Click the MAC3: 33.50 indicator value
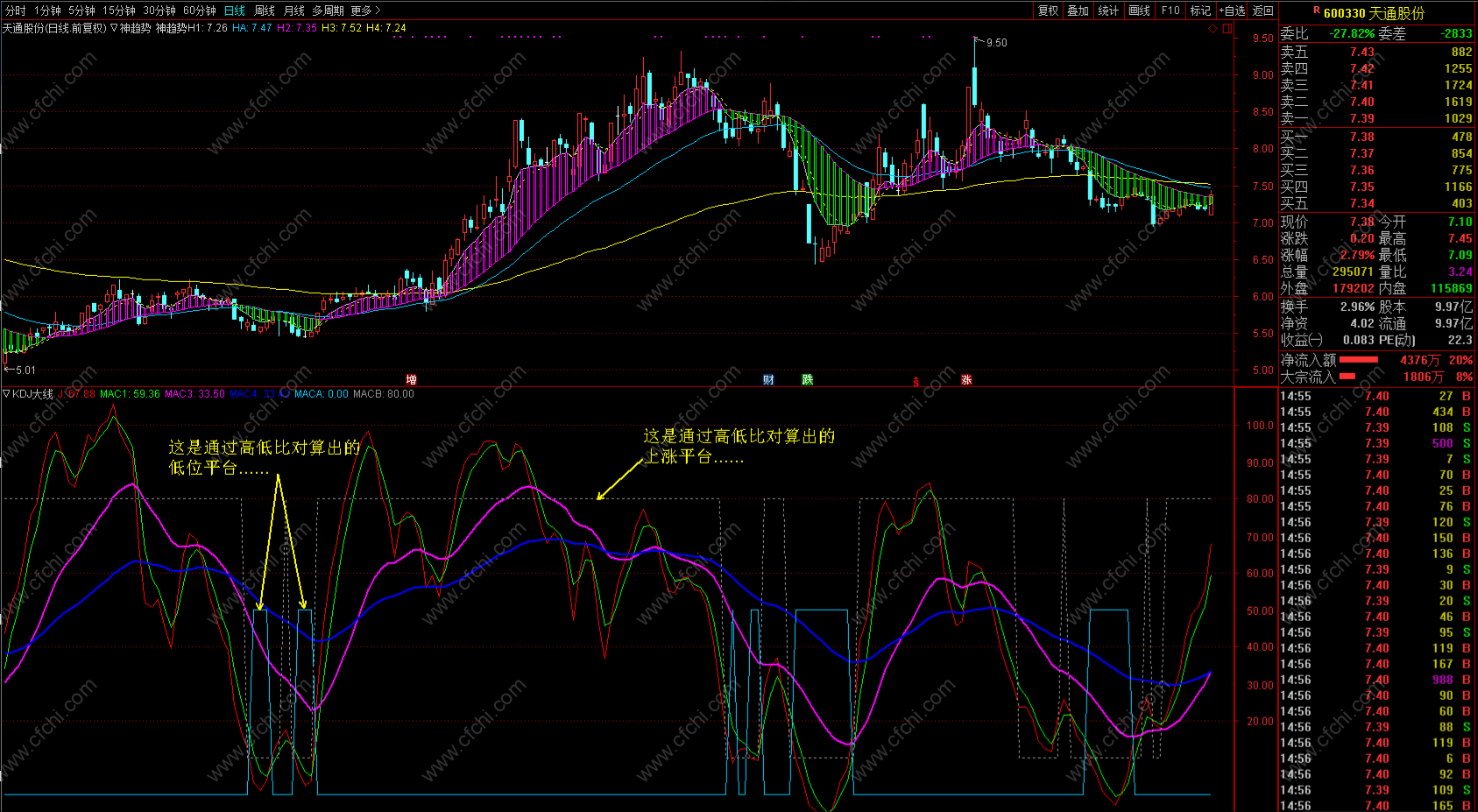 194,394
